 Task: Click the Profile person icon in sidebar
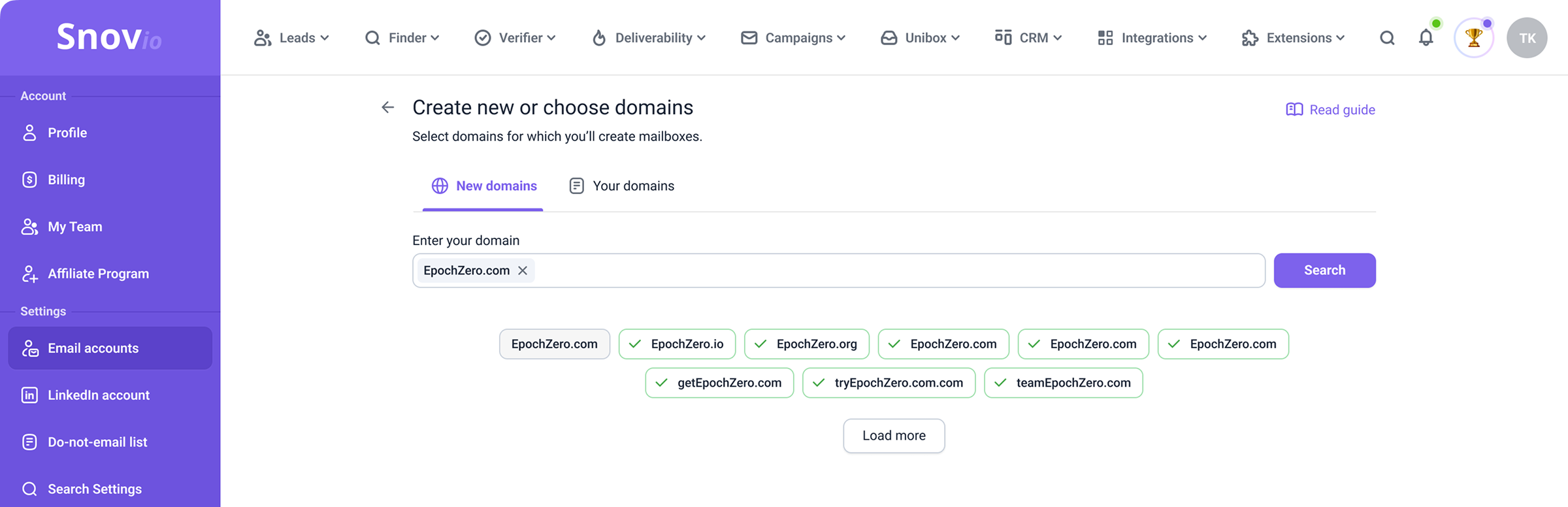click(x=29, y=133)
